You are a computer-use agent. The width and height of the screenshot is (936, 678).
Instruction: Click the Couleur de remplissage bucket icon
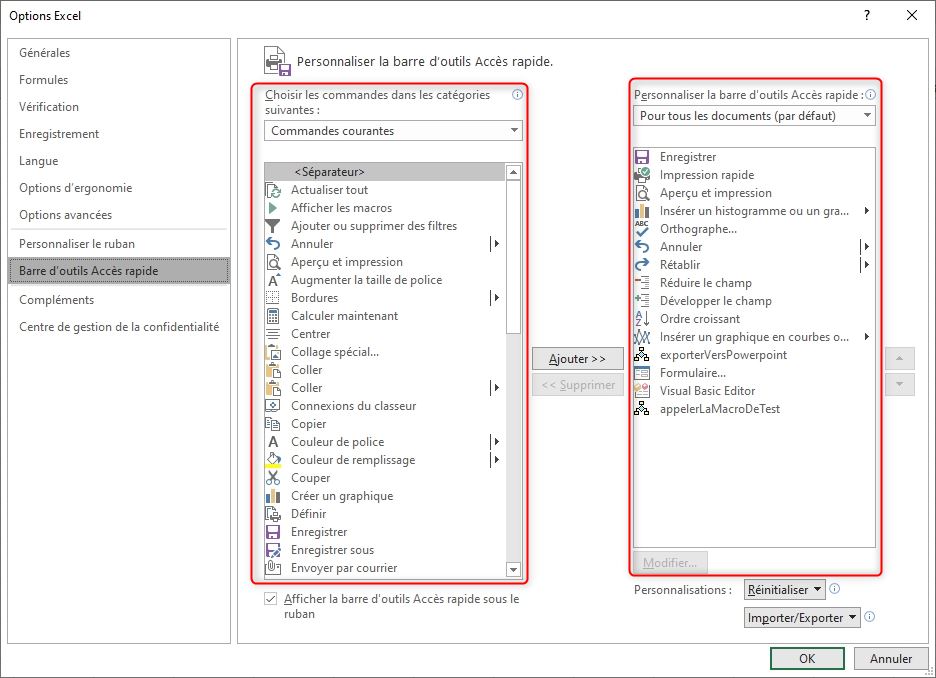[272, 460]
